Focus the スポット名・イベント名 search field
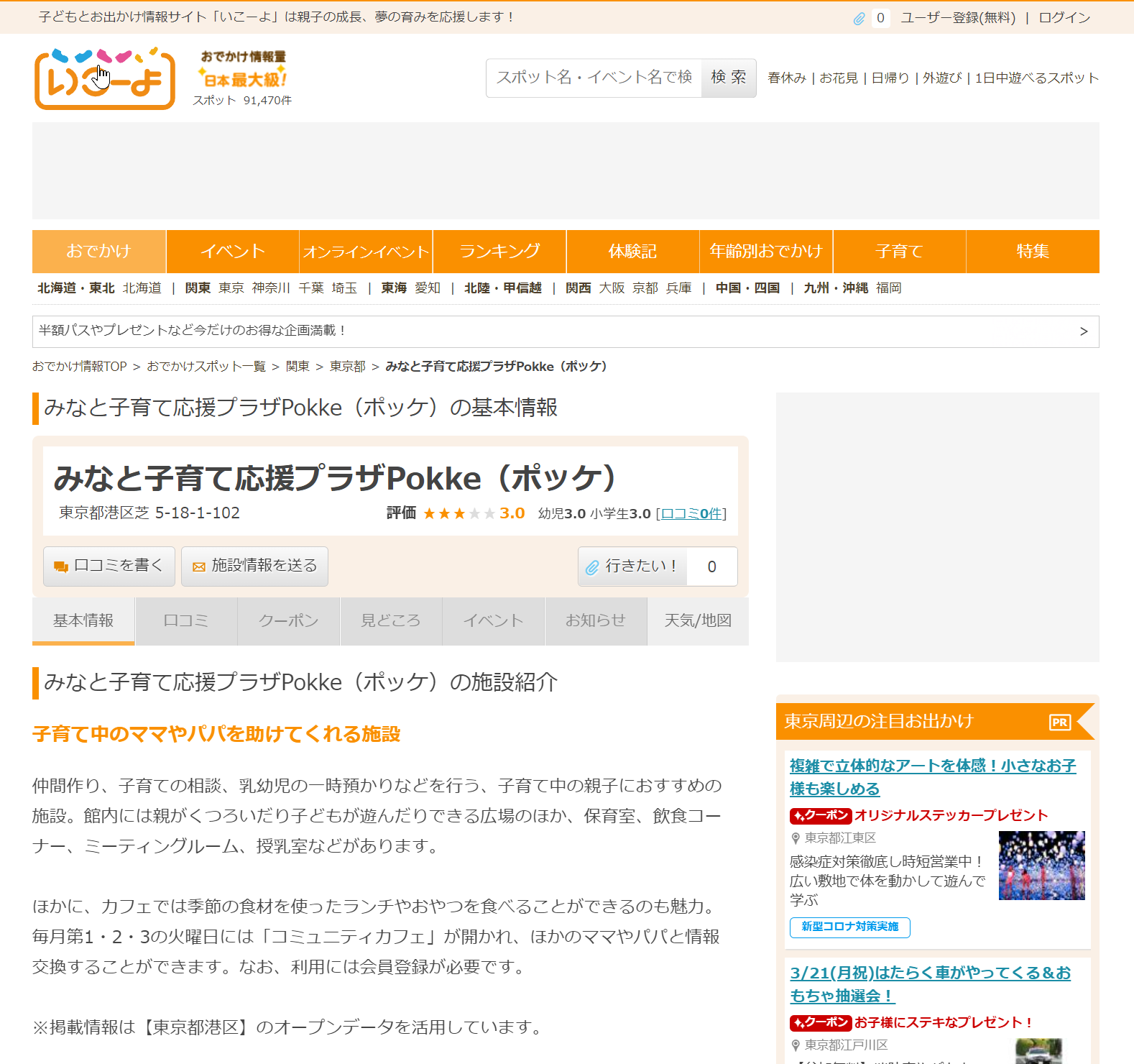The height and width of the screenshot is (1064, 1134). [594, 78]
